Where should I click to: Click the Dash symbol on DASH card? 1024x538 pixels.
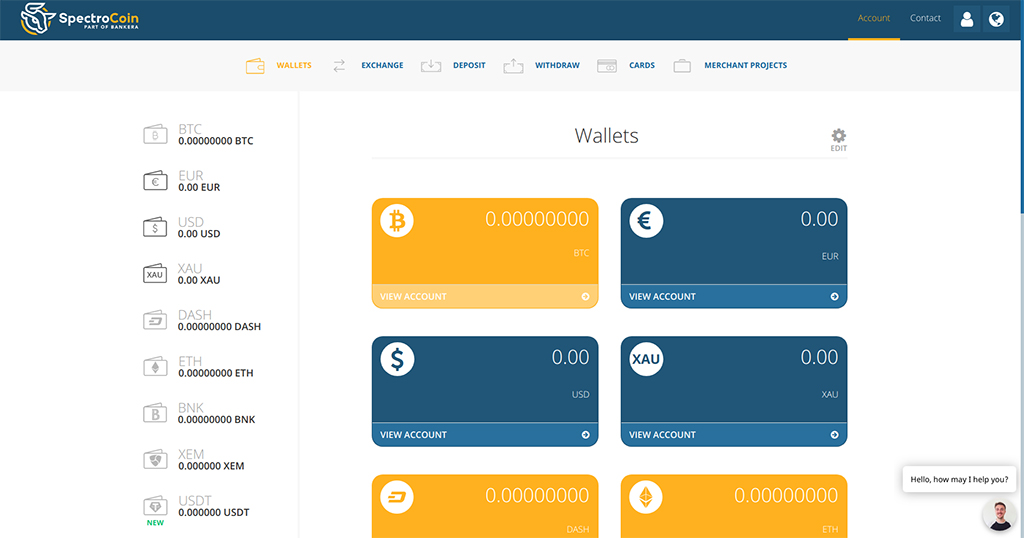(397, 498)
